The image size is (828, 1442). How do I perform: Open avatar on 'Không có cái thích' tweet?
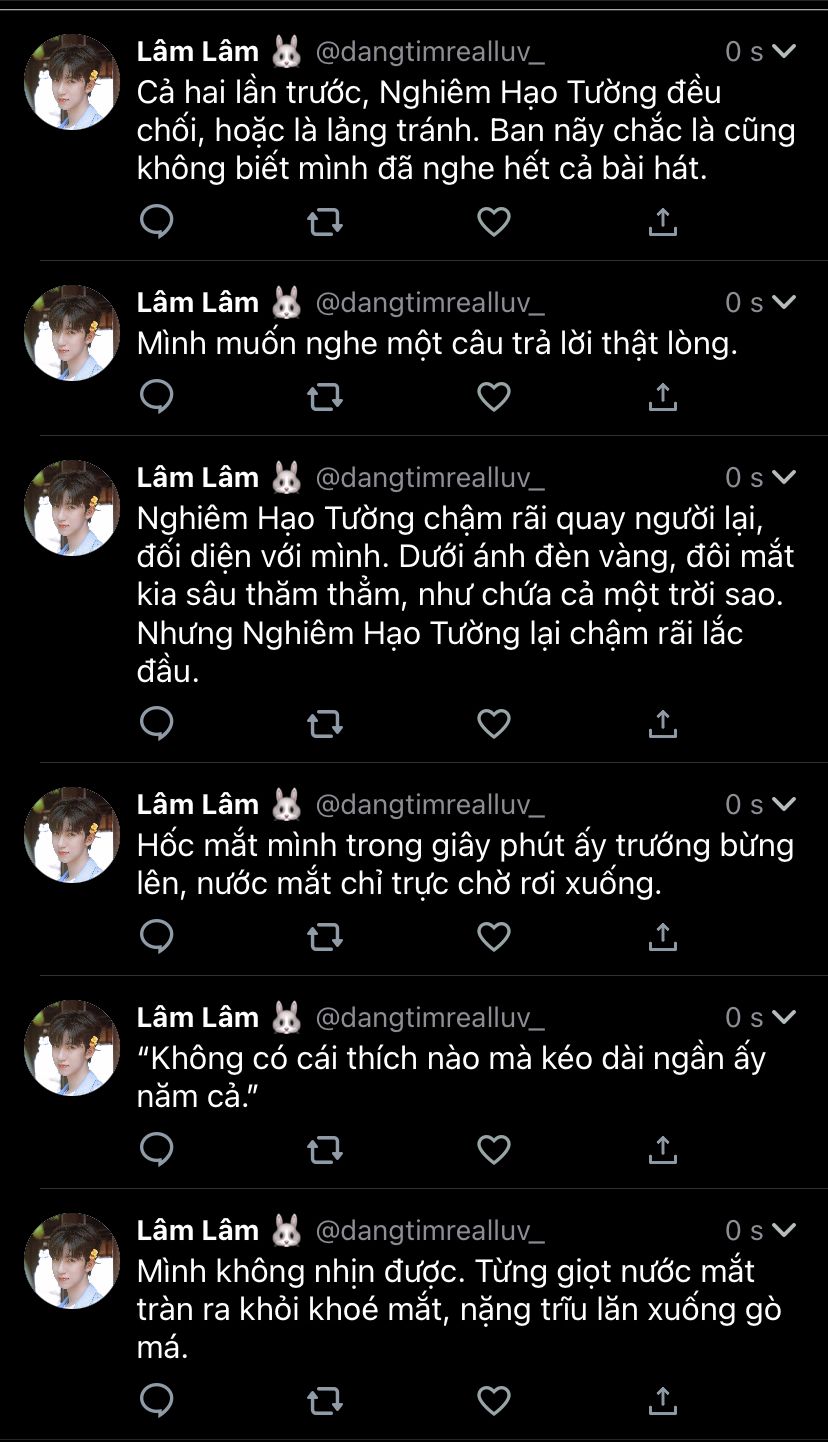72,1048
